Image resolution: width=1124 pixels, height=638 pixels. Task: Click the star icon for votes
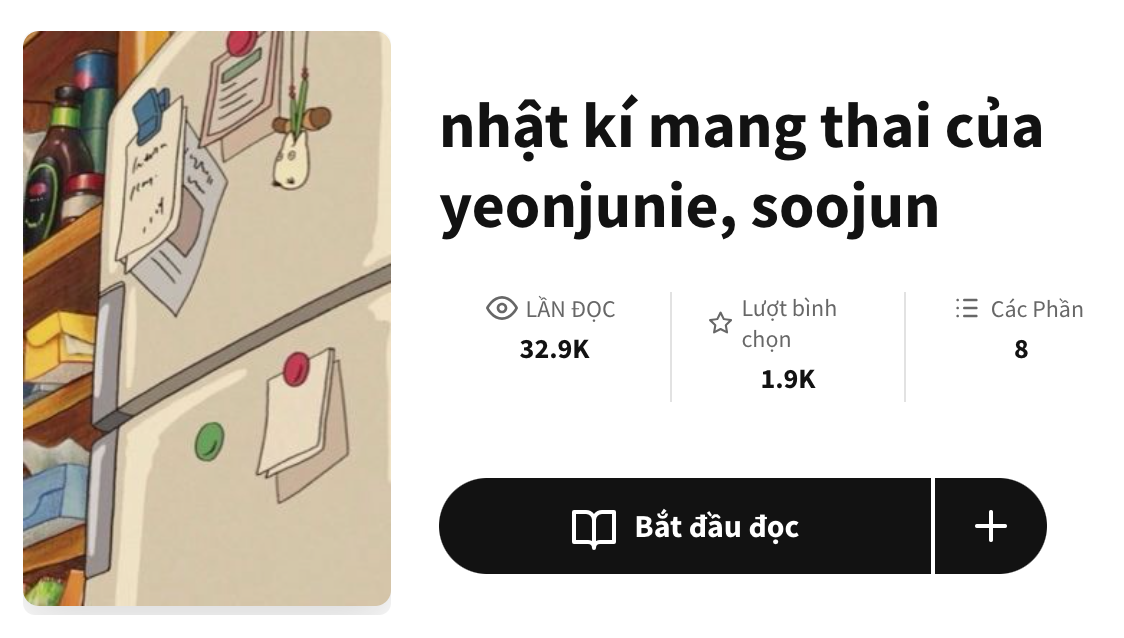(720, 323)
